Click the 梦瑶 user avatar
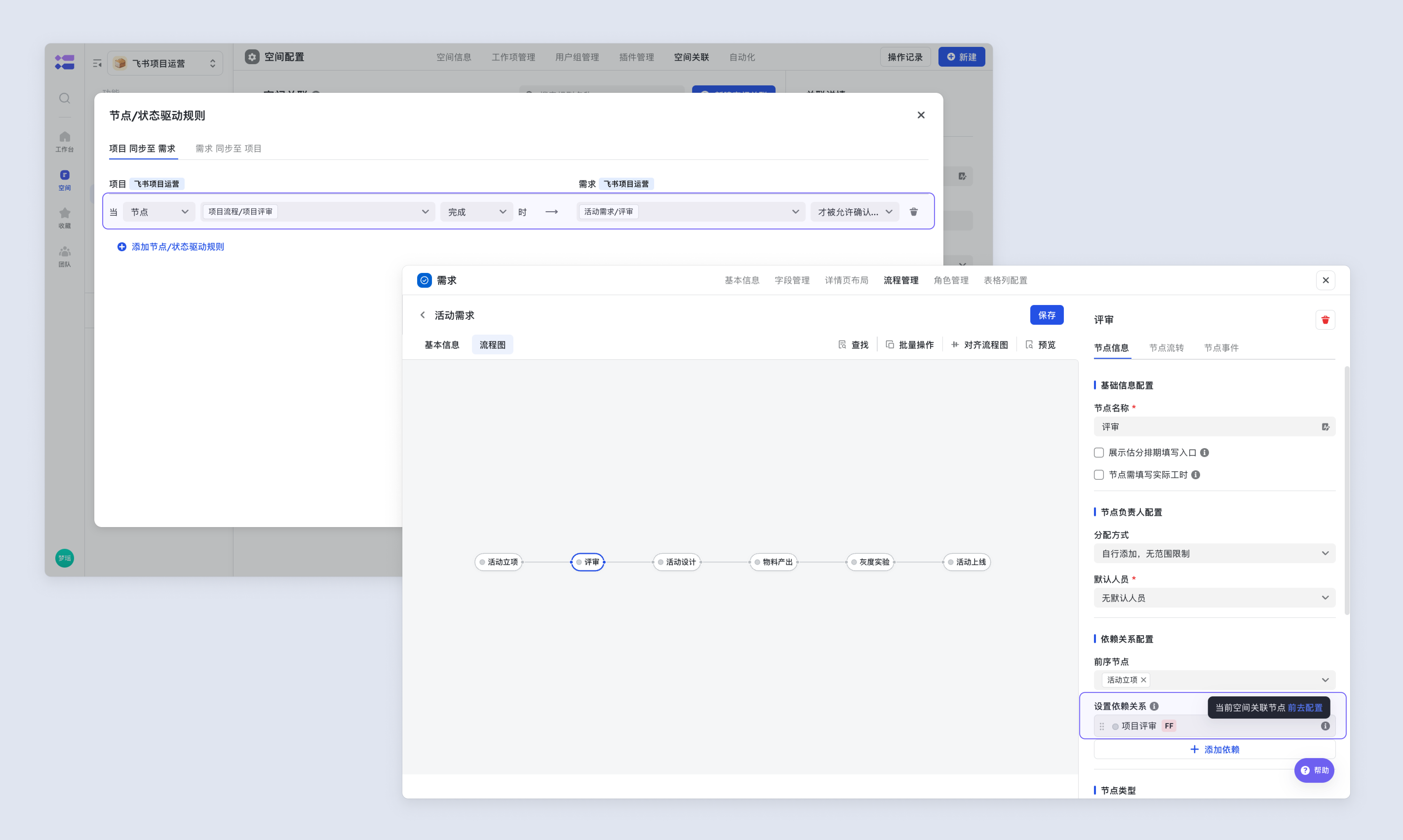This screenshot has height=840, width=1403. (x=64, y=558)
